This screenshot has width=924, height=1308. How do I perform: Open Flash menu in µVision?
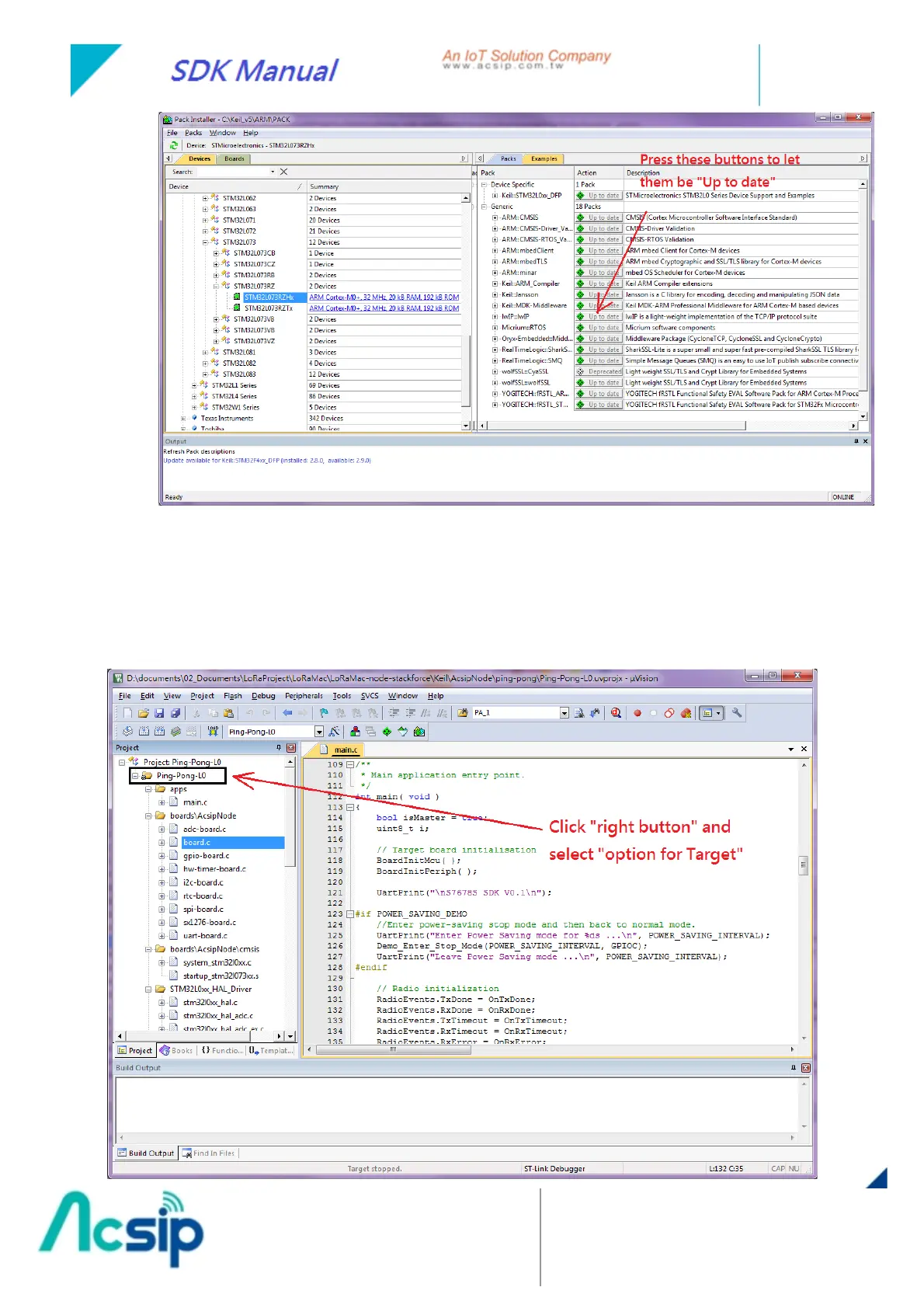(233, 696)
